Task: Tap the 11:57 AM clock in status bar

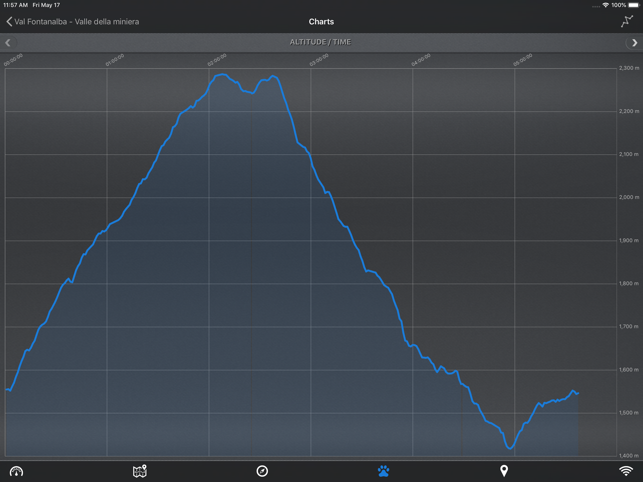Action: click(16, 5)
